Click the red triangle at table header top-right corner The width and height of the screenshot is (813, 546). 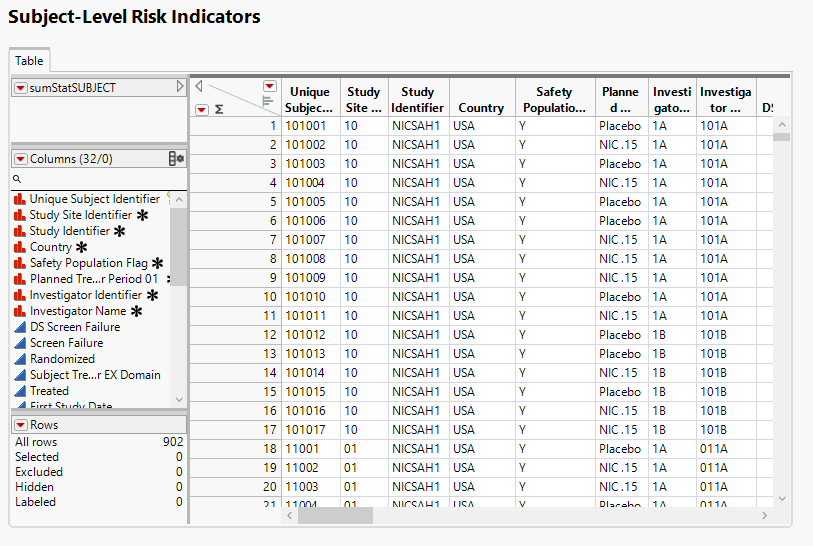[269, 87]
